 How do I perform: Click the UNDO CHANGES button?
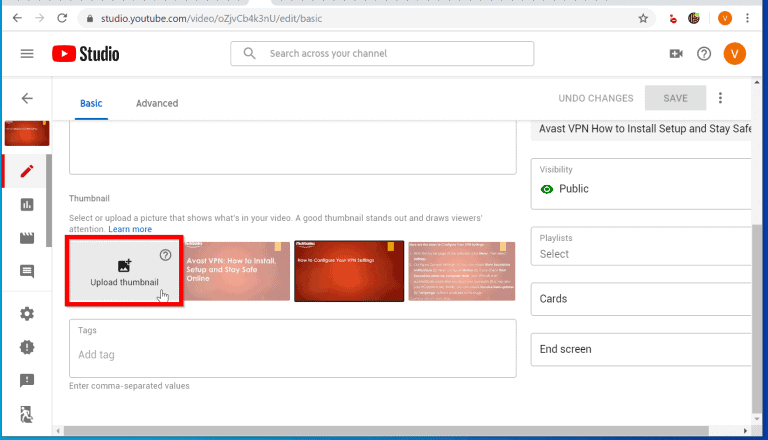[596, 98]
